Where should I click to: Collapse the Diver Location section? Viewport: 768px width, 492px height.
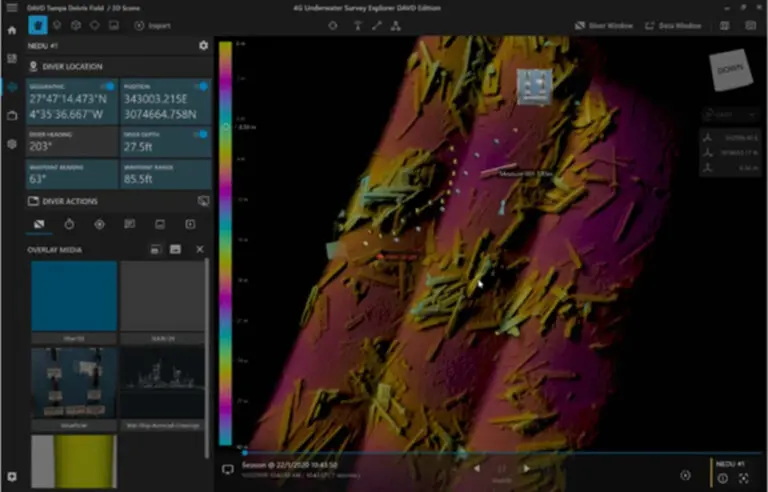72,66
